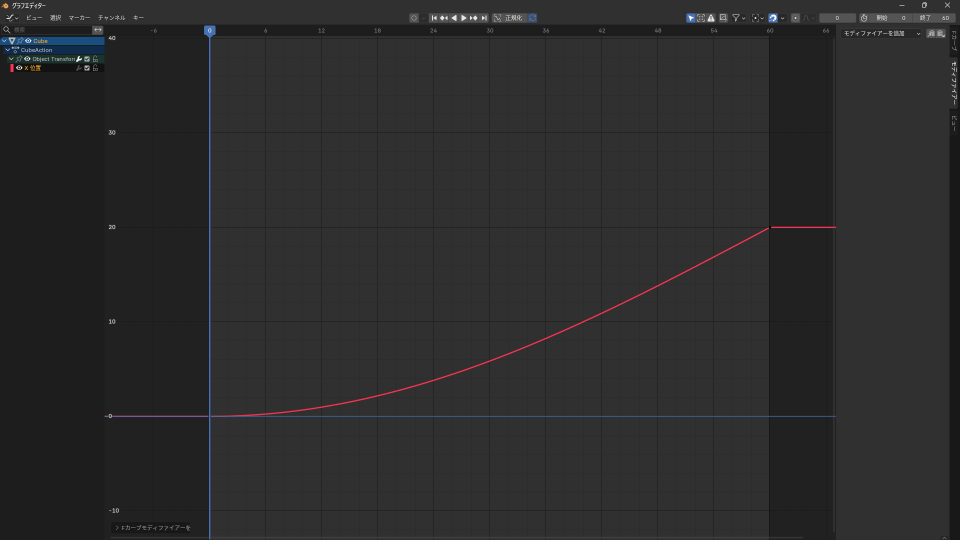This screenshot has height=540, width=960.
Task: Toggle the lock on X 位置 channel
Action: (95, 68)
